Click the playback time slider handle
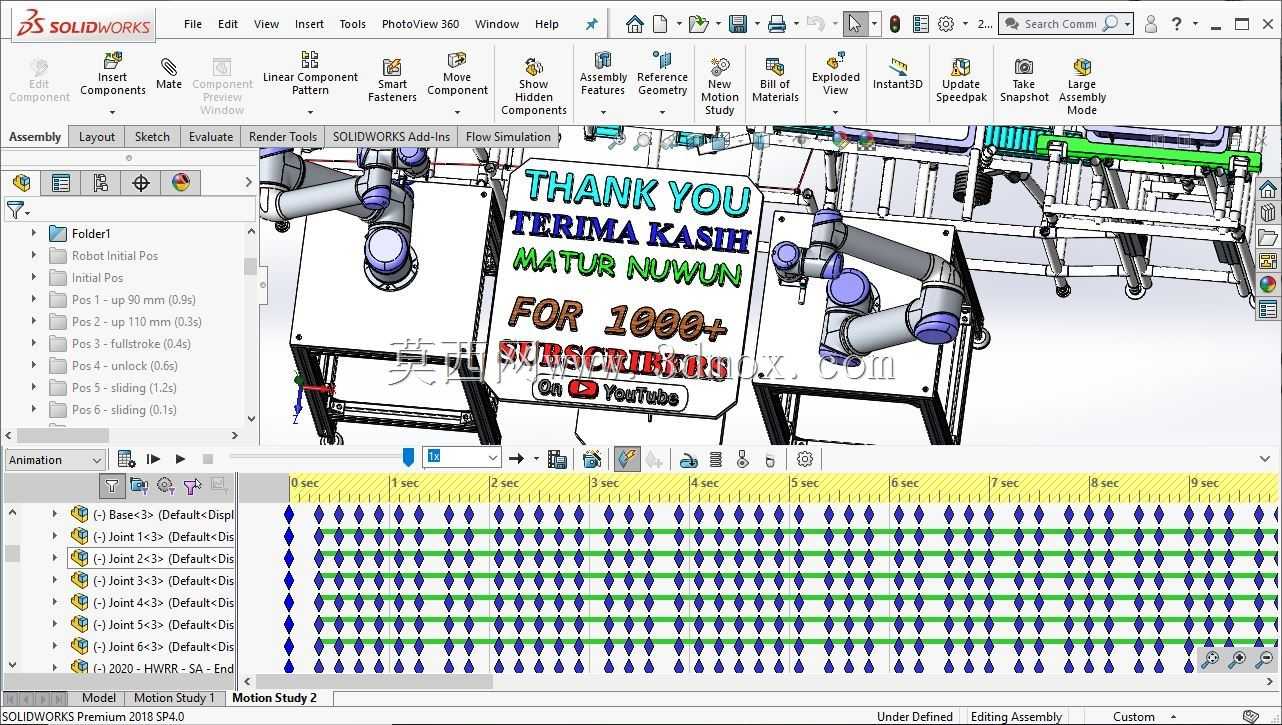 [x=408, y=457]
